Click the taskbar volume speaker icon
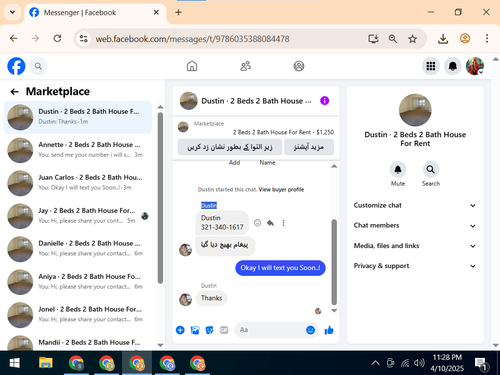Viewport: 500px width, 375px height. point(419,363)
